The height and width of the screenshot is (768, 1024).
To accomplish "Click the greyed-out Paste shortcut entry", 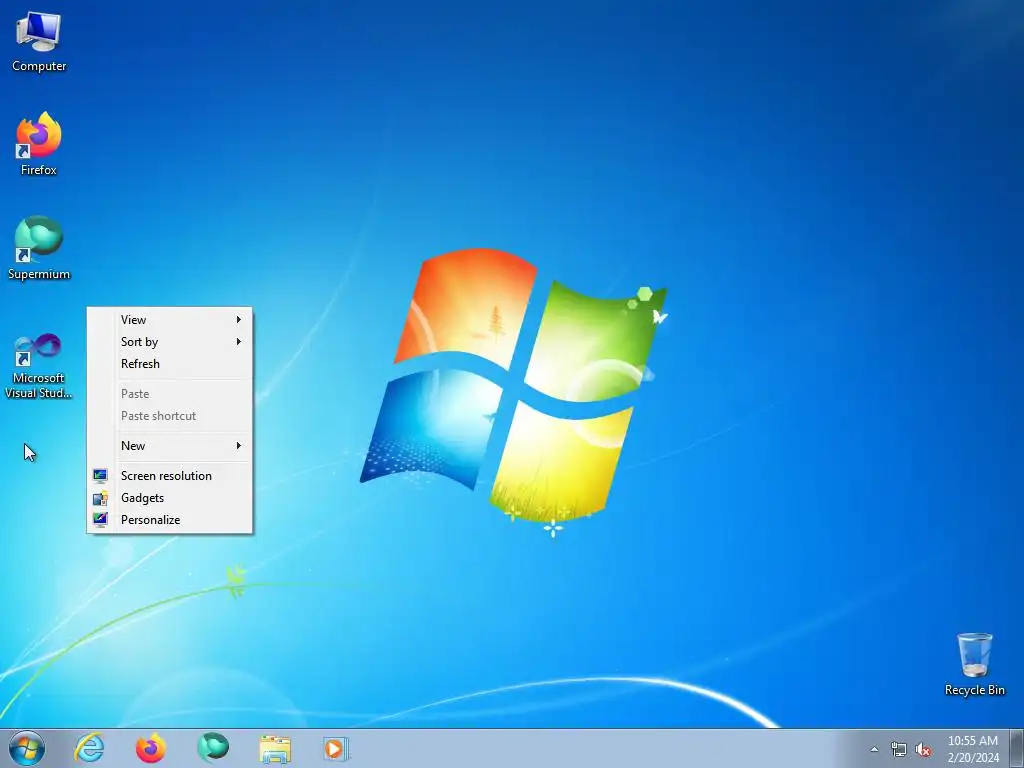I will [x=170, y=416].
